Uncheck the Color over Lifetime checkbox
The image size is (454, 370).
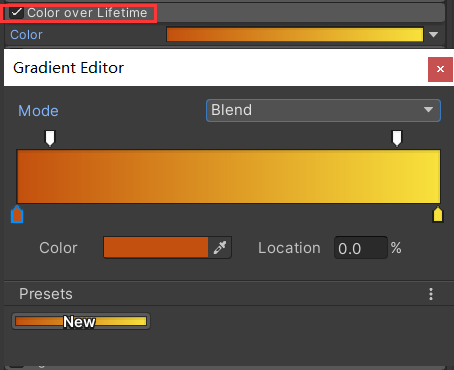[x=16, y=13]
